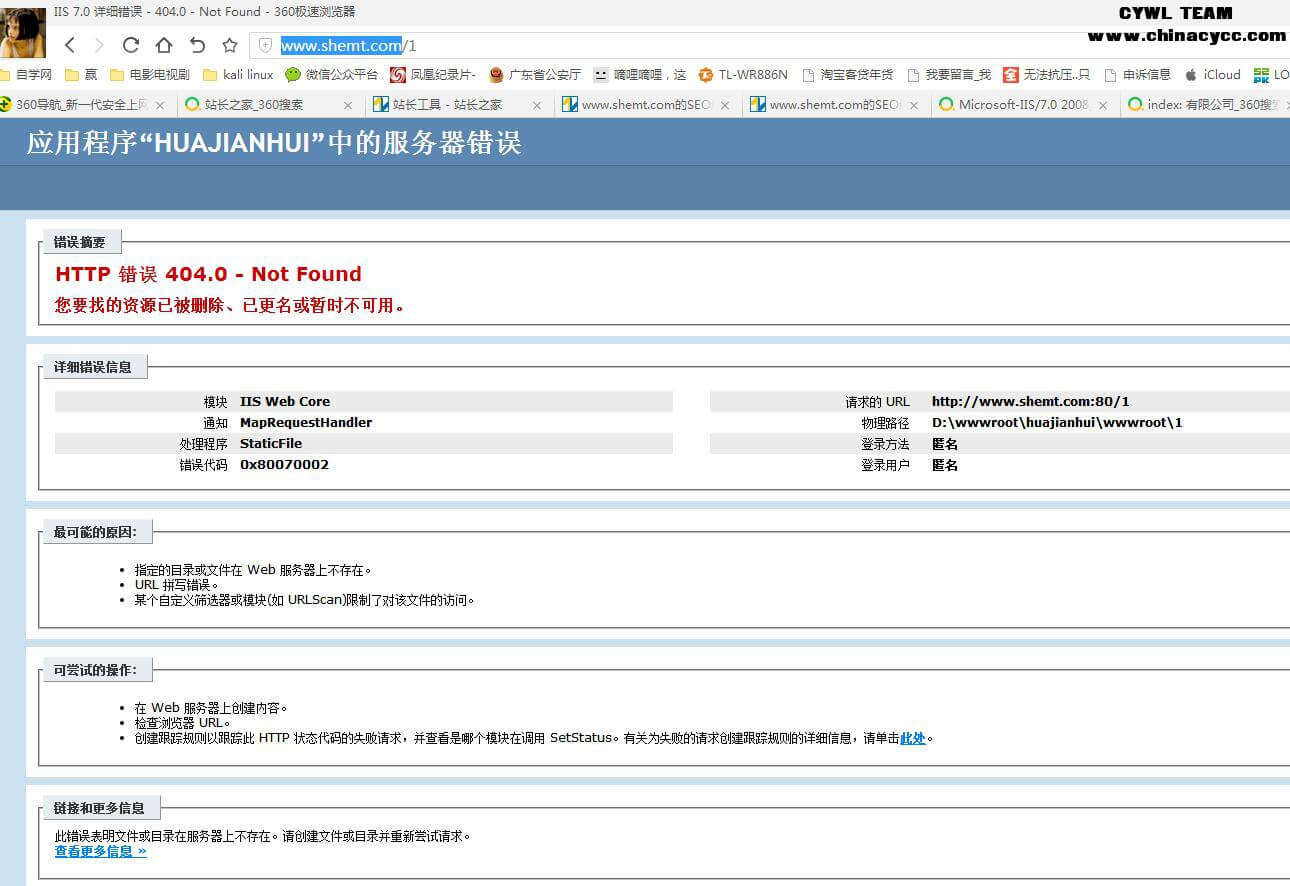This screenshot has width=1290, height=886.
Task: Close the 站长工具 - 站长之家 tab
Action: click(x=536, y=105)
